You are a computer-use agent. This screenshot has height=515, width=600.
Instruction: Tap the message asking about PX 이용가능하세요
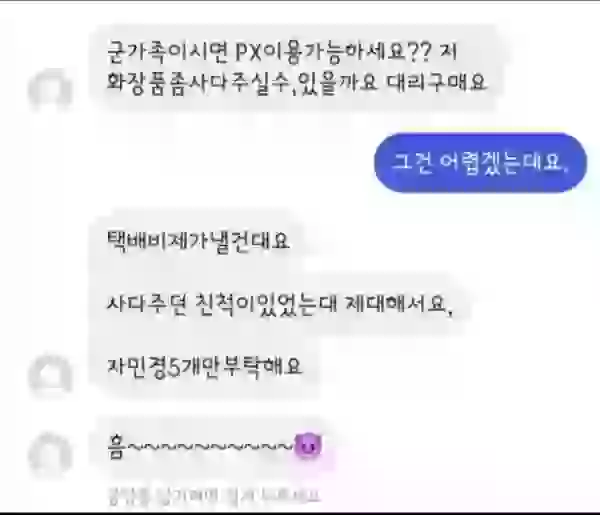295,67
